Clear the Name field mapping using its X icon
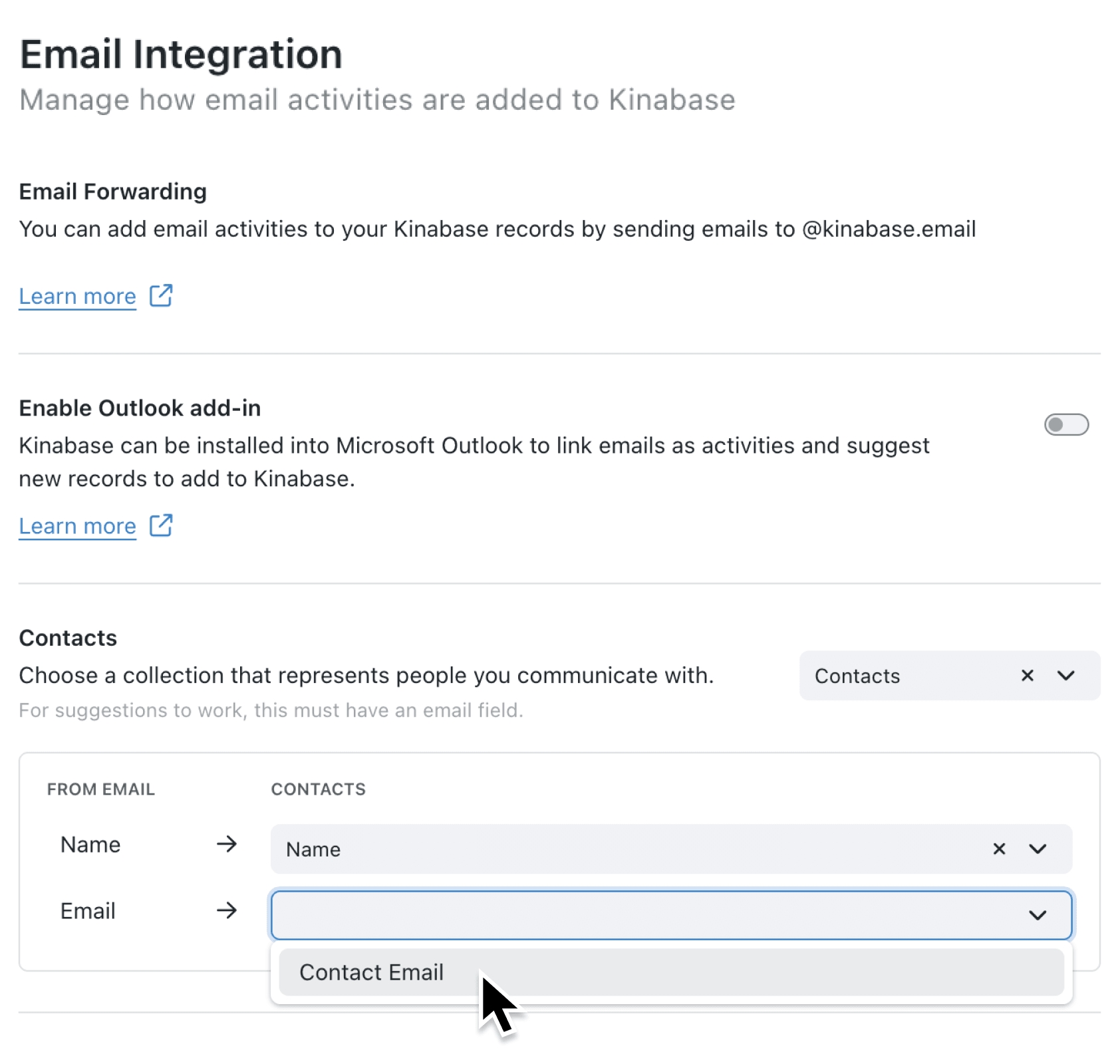The image size is (1120, 1064). click(999, 849)
